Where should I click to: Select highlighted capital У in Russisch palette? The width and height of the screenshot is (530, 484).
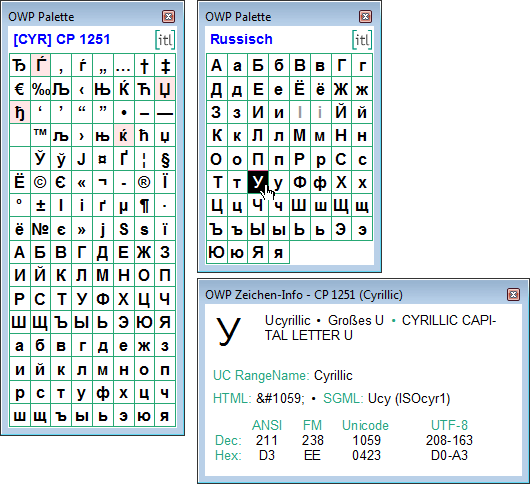pyautogui.click(x=258, y=183)
